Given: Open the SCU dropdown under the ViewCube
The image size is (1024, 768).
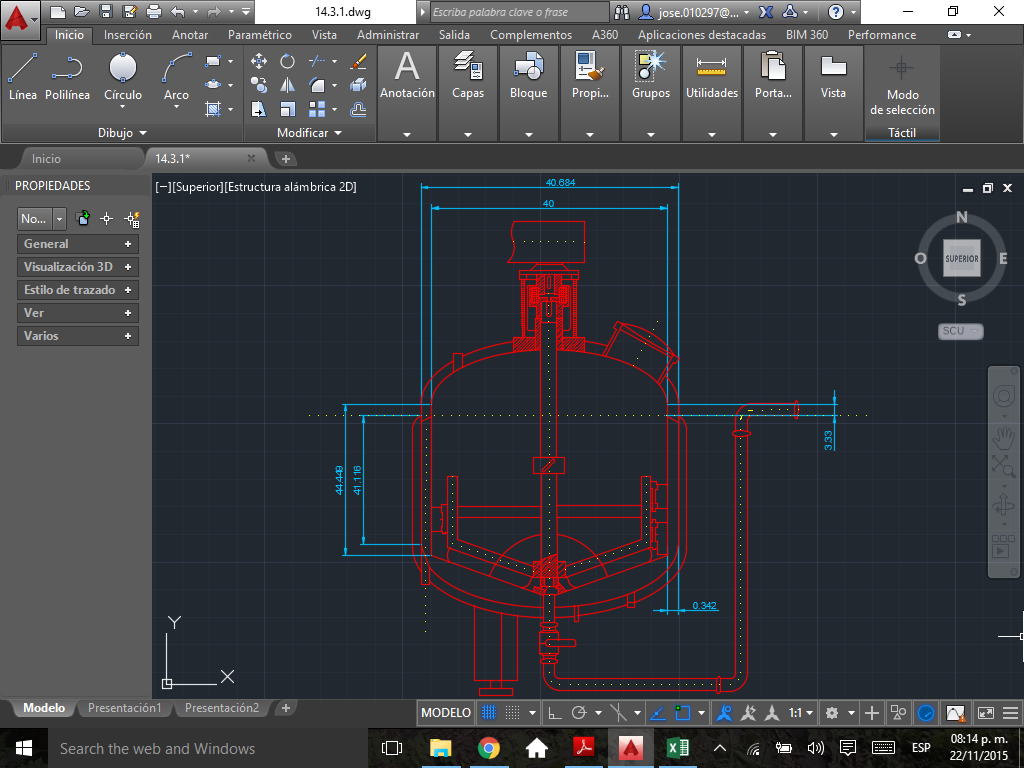Looking at the screenshot, I should pos(961,331).
